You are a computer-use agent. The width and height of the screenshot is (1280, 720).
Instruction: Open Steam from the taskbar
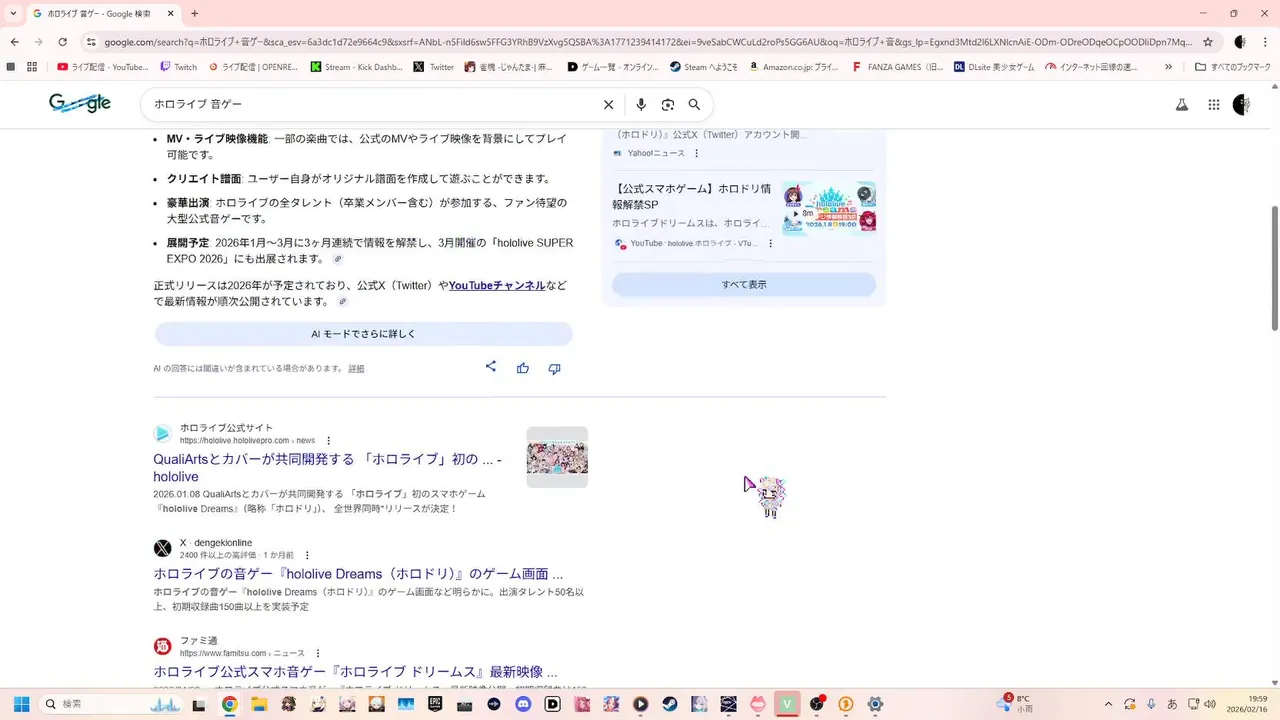pos(670,704)
